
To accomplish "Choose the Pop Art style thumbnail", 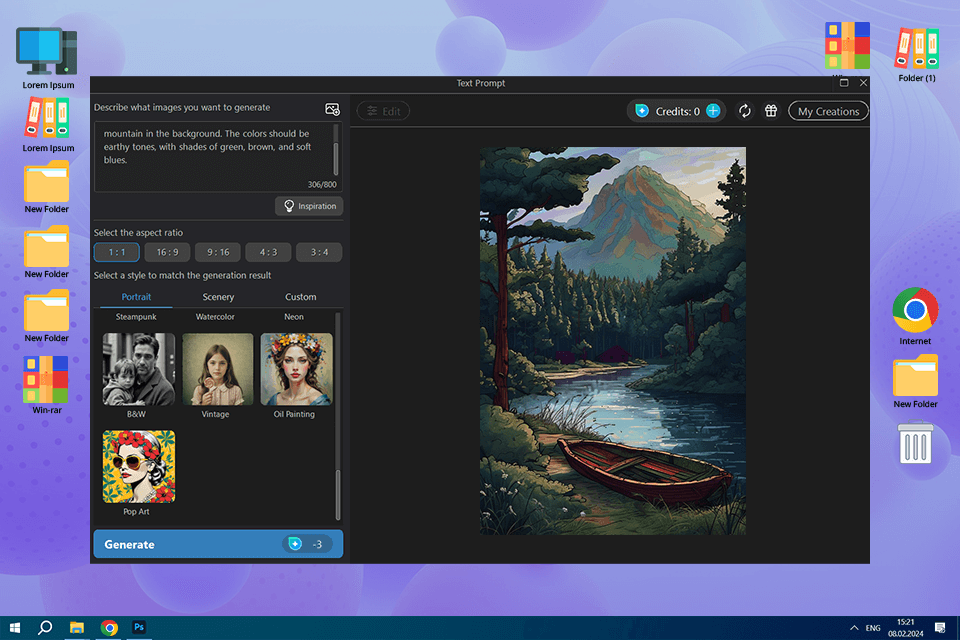I will coord(138,466).
